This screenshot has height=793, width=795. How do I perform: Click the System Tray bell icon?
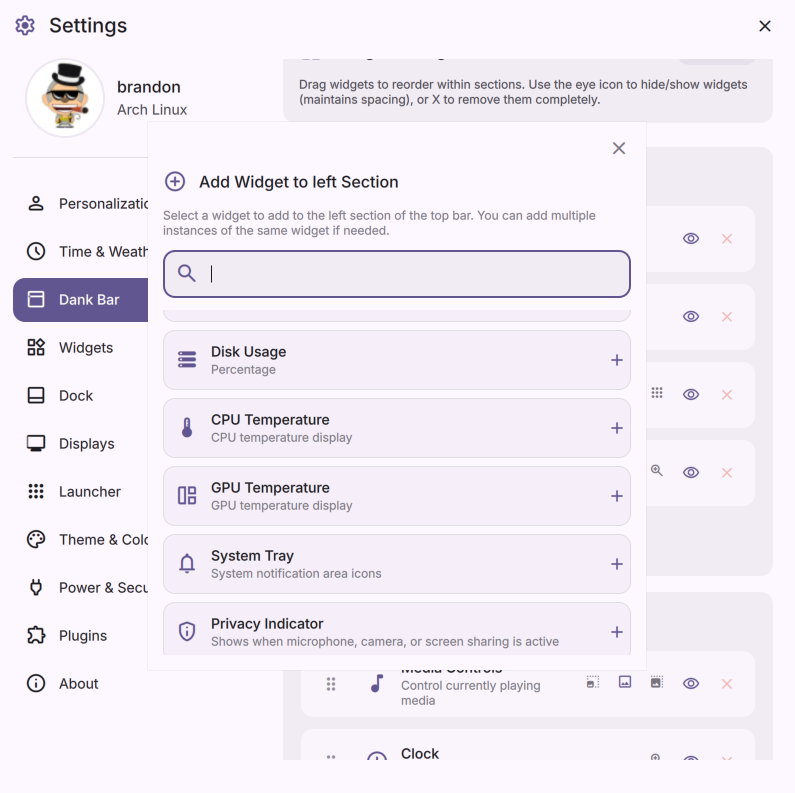click(x=187, y=564)
